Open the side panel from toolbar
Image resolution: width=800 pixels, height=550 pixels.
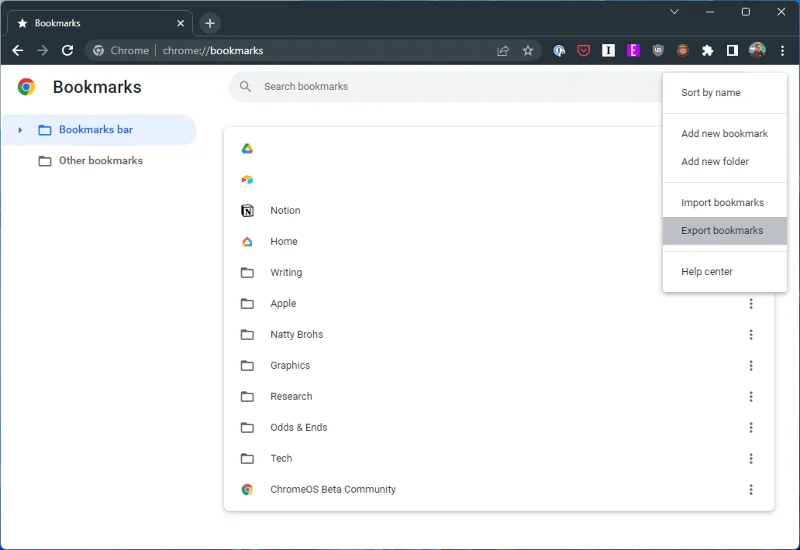pyautogui.click(x=732, y=50)
